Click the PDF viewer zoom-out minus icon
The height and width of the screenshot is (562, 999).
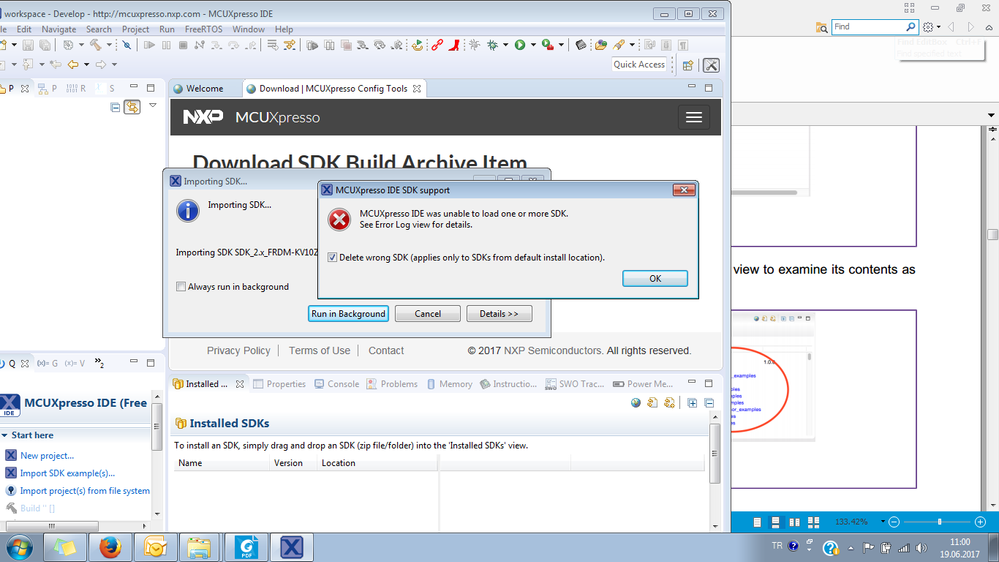(x=894, y=522)
